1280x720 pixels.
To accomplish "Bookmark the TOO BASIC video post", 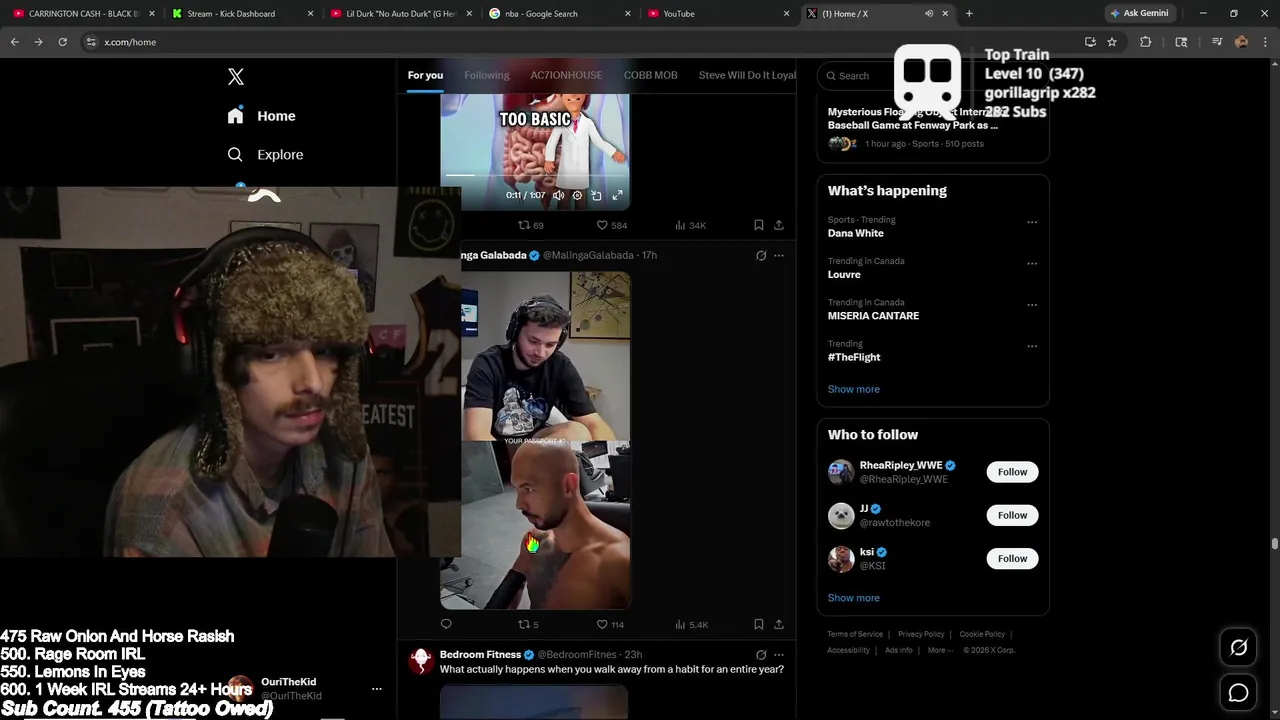I will coord(759,225).
